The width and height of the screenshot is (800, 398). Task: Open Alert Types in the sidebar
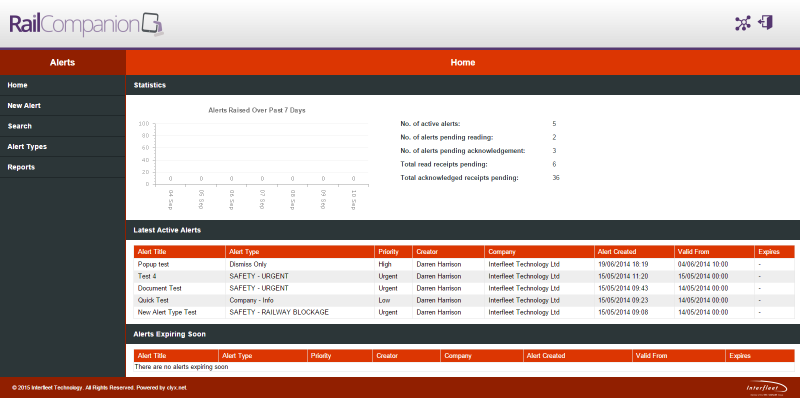(62, 146)
